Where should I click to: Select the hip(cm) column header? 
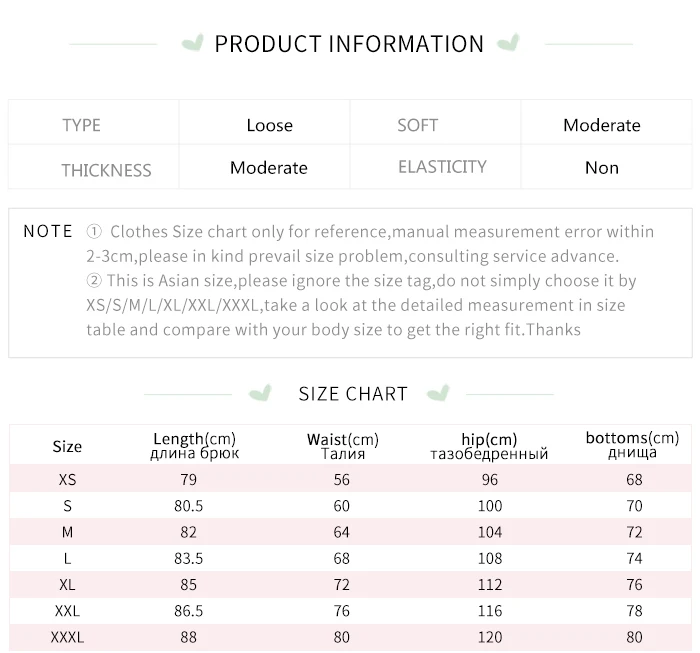(x=489, y=446)
